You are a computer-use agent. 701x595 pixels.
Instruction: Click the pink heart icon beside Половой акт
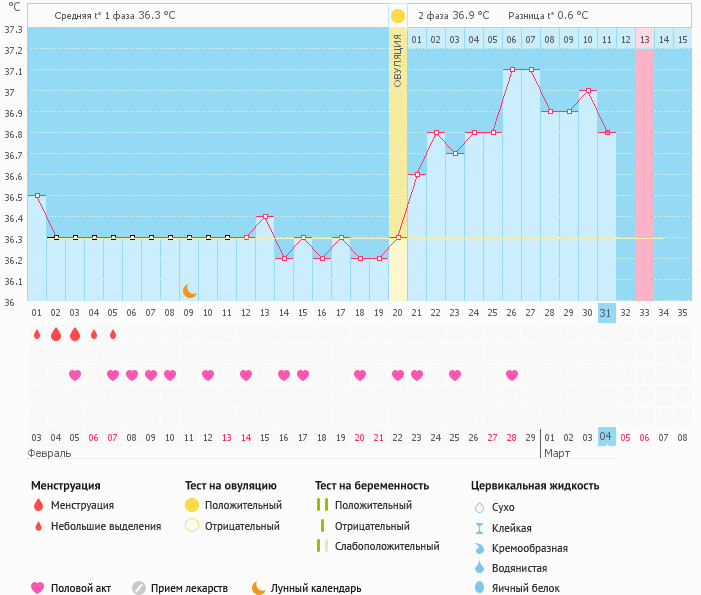[x=38, y=588]
